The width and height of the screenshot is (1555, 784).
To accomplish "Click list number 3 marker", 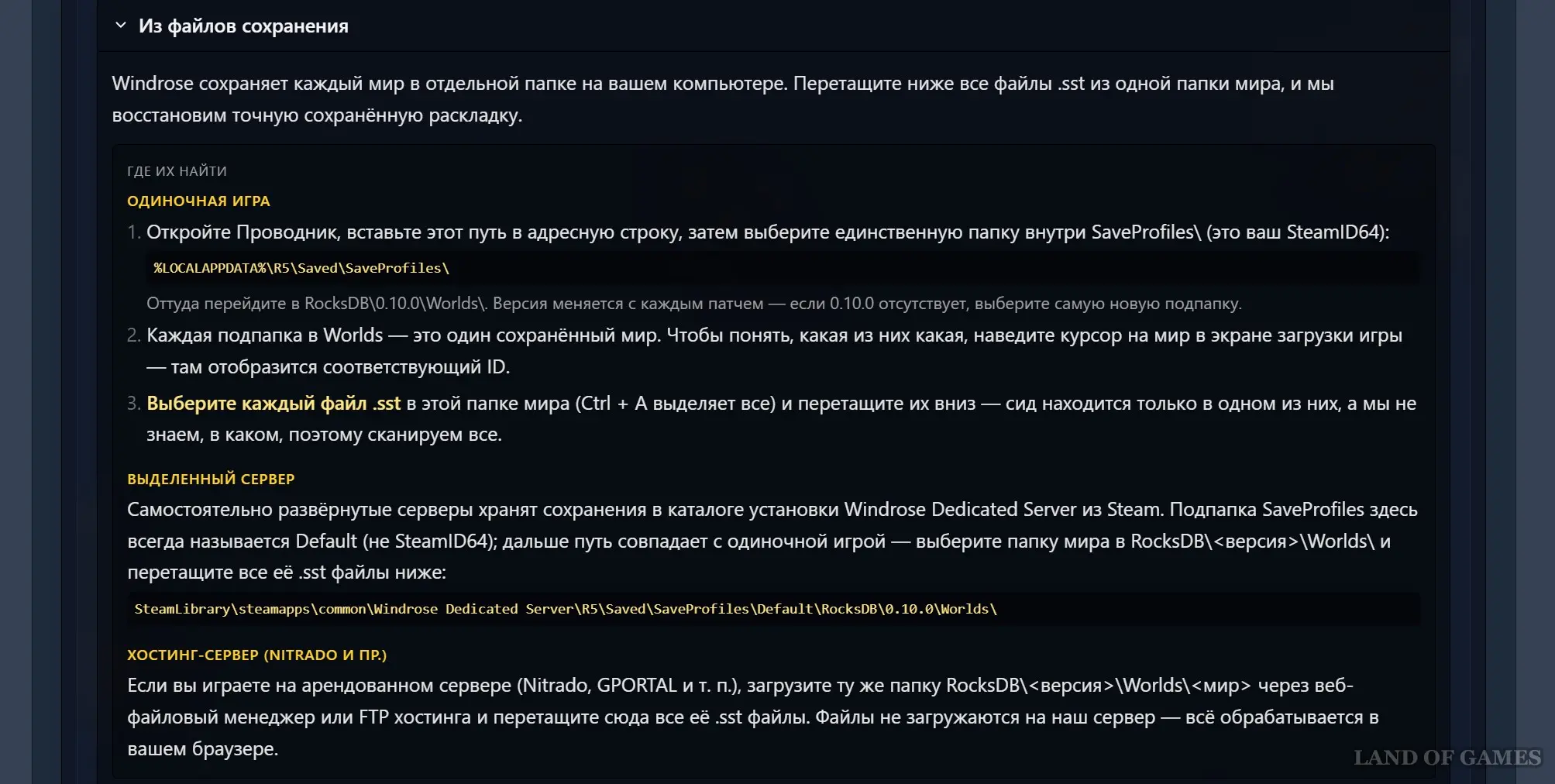I will [x=133, y=404].
